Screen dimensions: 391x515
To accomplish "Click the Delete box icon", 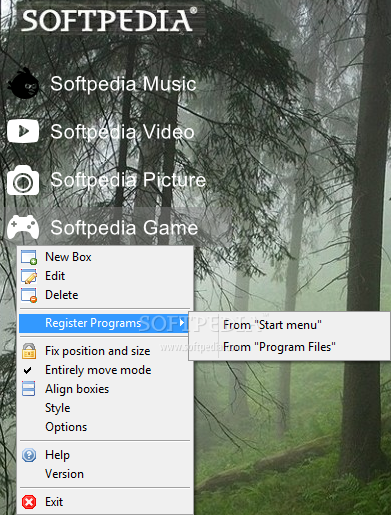I will 29,295.
